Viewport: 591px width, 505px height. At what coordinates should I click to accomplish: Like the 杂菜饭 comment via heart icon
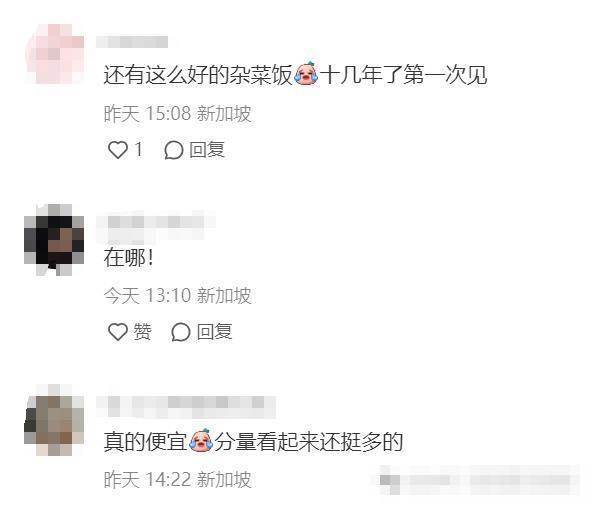[x=118, y=150]
